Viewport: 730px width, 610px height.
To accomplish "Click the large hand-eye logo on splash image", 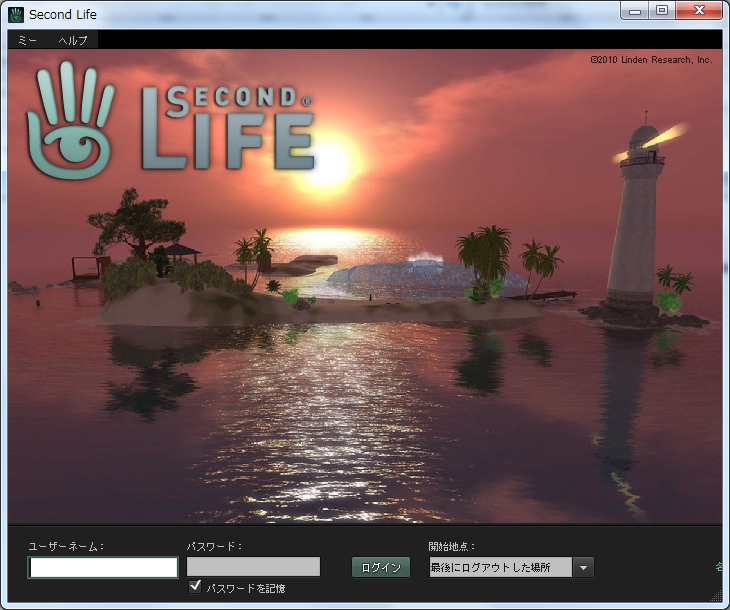I will tap(71, 120).
